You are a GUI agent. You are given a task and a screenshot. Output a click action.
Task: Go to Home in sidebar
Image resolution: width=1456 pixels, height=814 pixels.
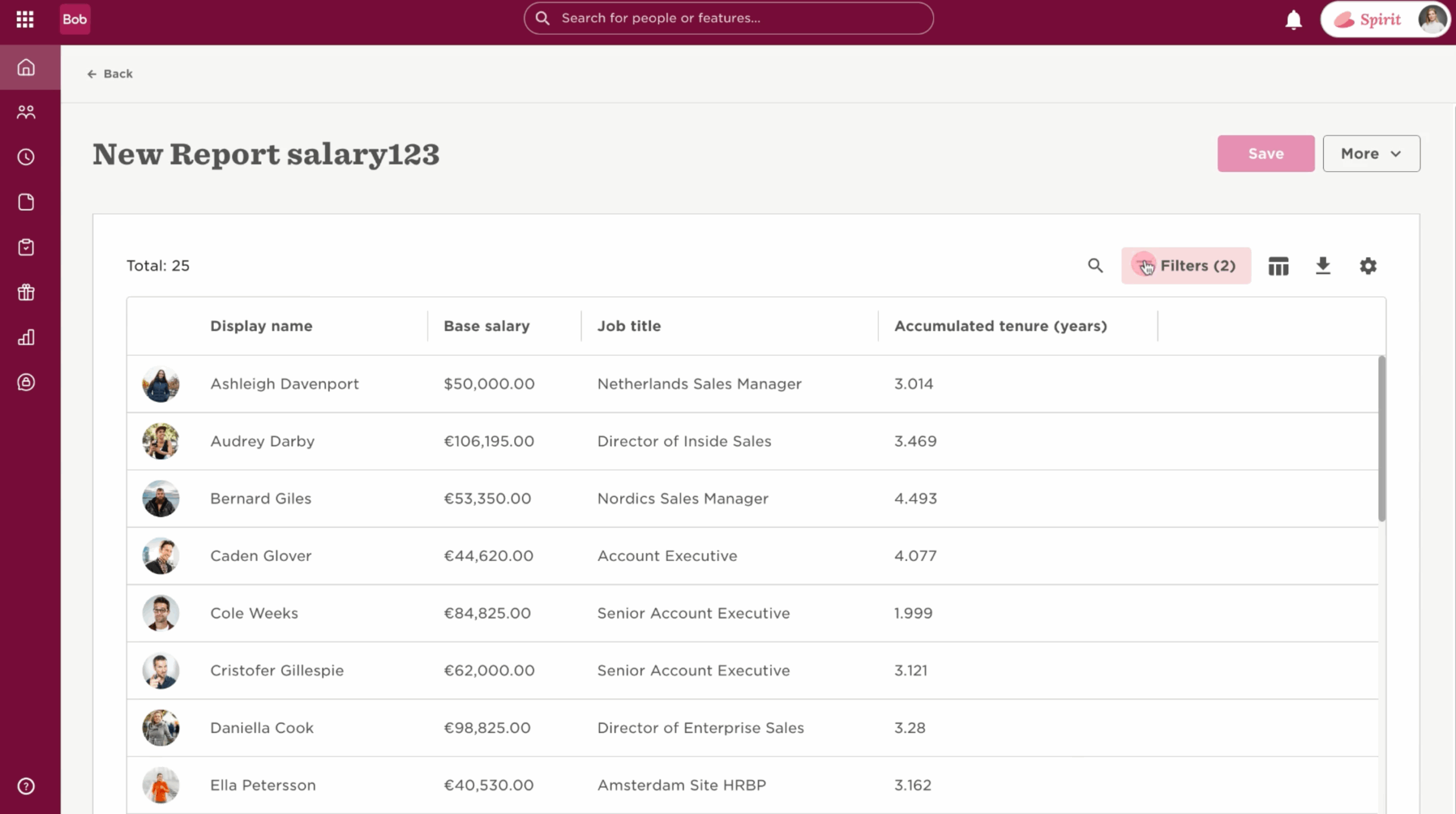click(26, 67)
